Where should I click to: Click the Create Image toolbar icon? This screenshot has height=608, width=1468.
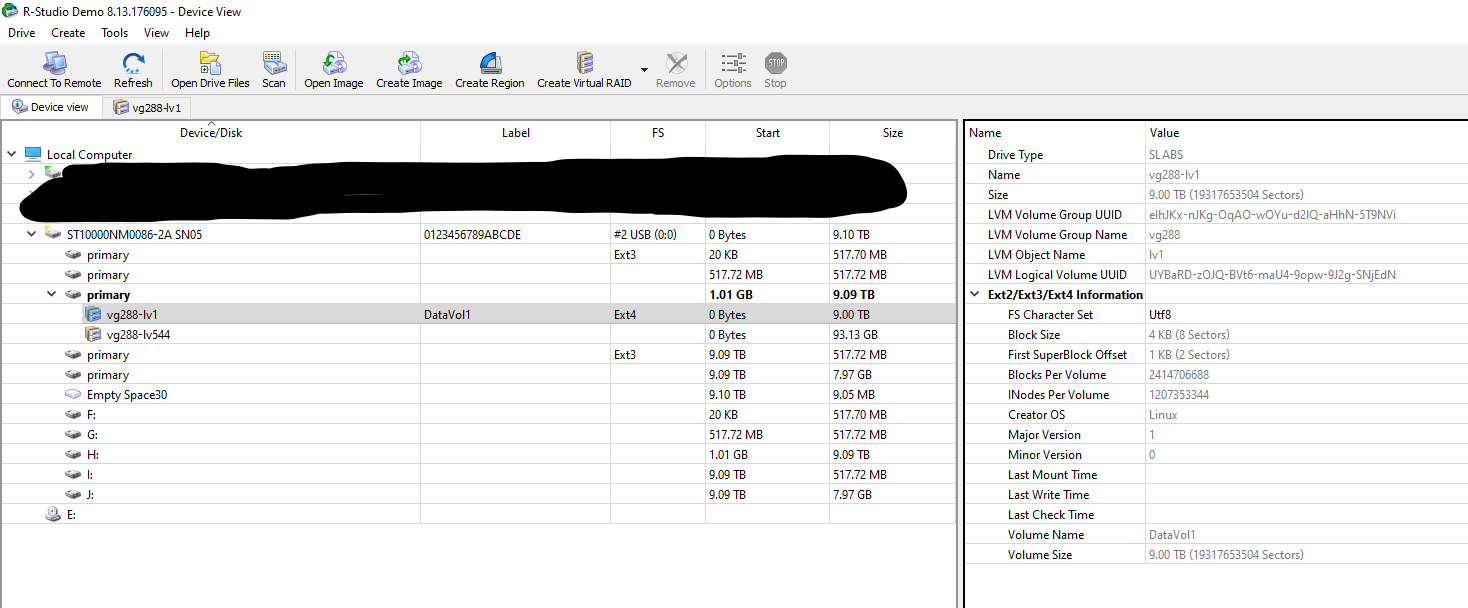pyautogui.click(x=408, y=65)
